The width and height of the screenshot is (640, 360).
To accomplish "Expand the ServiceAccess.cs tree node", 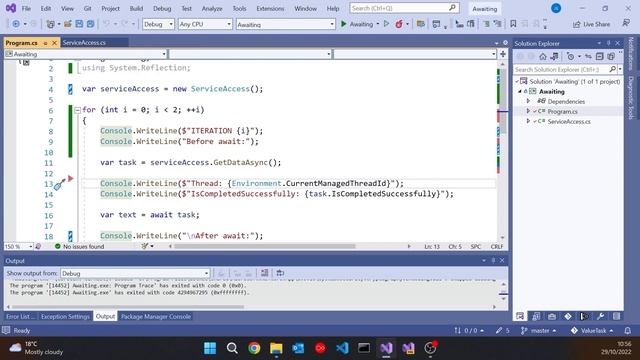I will pos(529,121).
